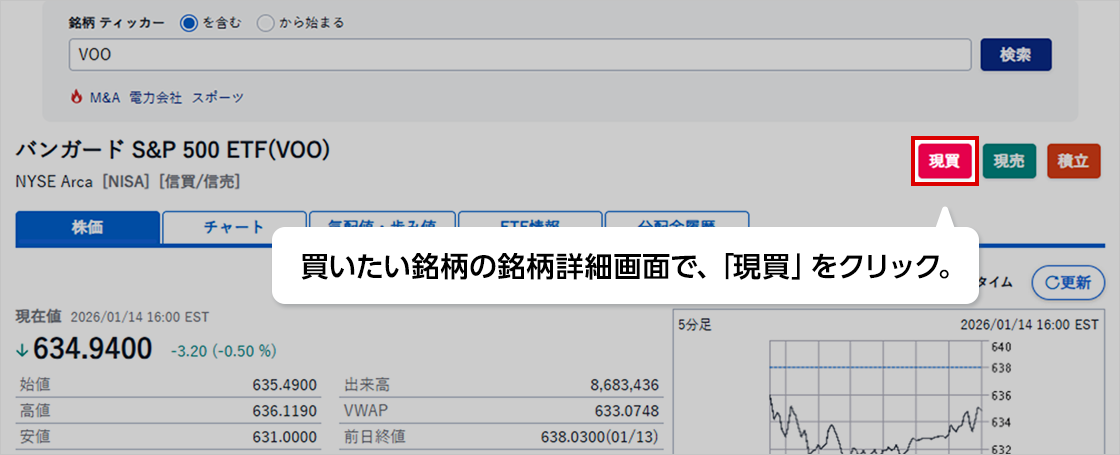Click the red 現買 buy button
The image size is (1120, 455).
(944, 161)
